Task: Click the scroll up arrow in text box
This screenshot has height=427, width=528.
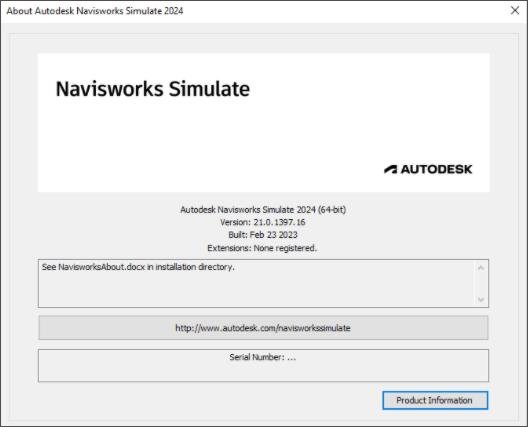Action: tap(481, 268)
